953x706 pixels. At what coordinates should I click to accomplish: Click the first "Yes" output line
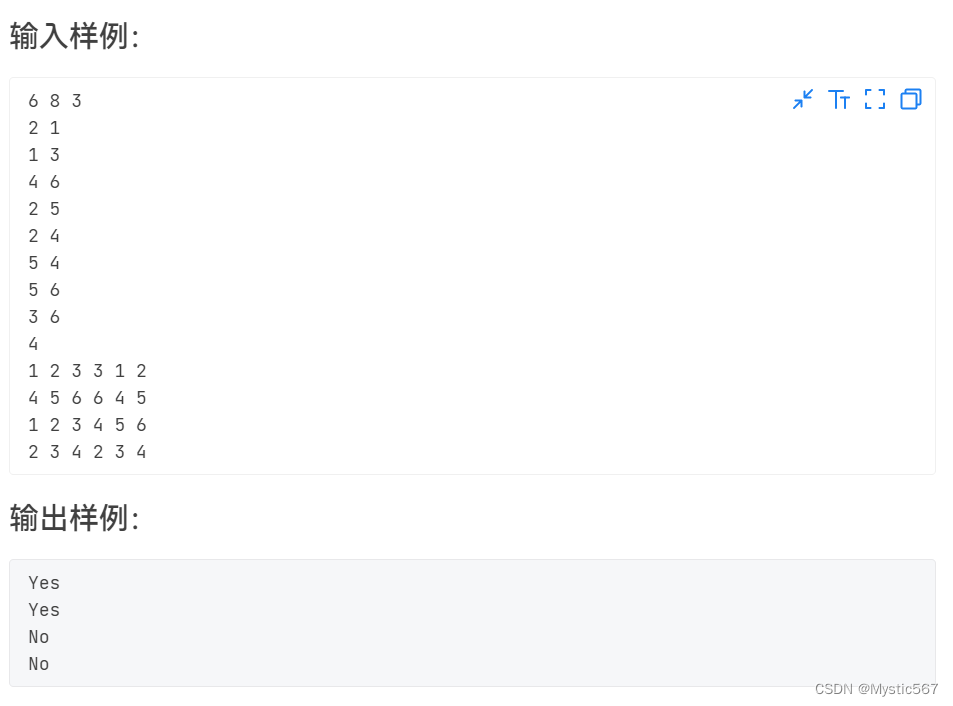(x=43, y=583)
